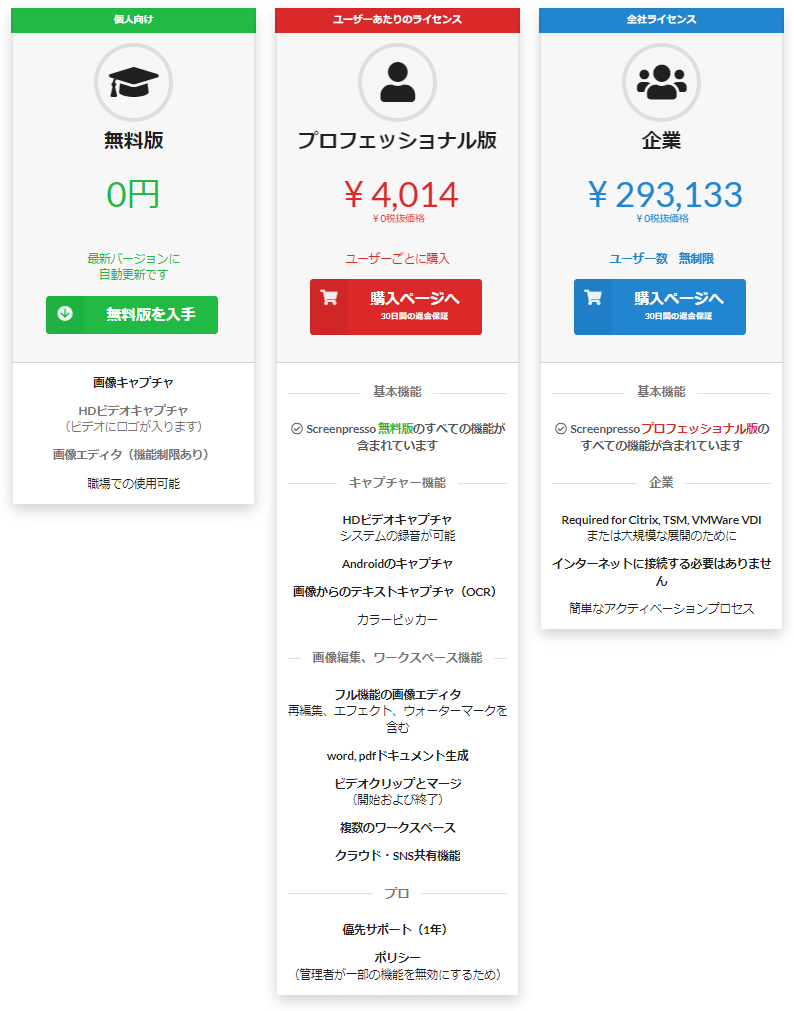Select the green 個人向け header tab
Image resolution: width=794 pixels, height=1011 pixels.
[x=133, y=19]
